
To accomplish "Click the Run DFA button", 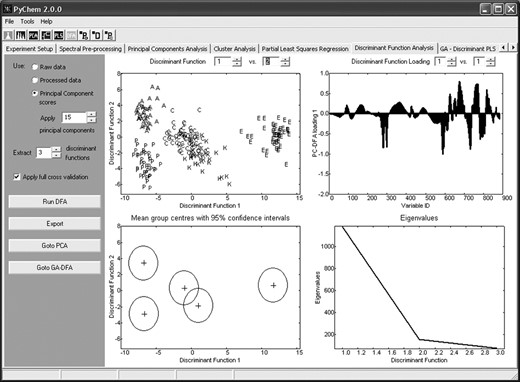I will point(55,202).
